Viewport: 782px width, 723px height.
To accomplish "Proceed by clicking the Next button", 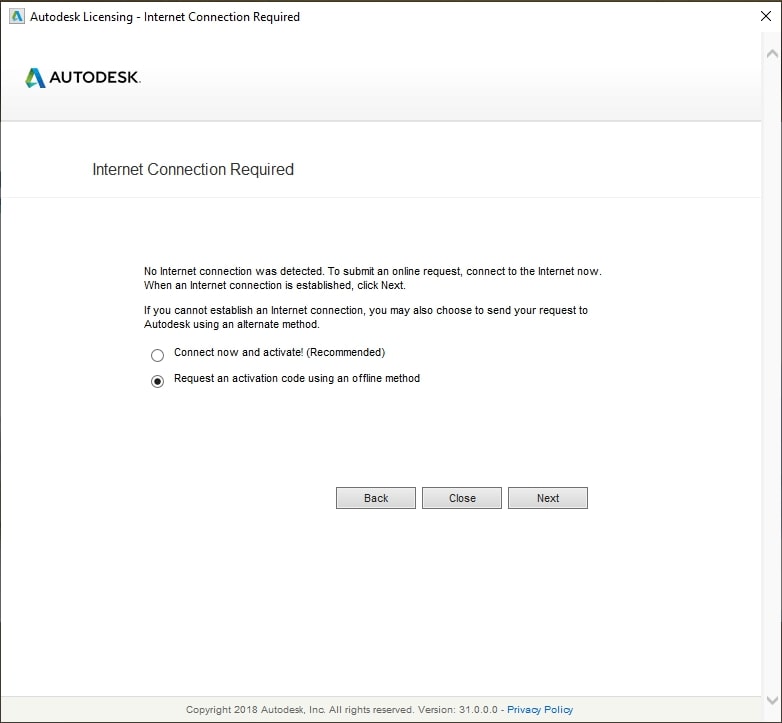I will [548, 498].
